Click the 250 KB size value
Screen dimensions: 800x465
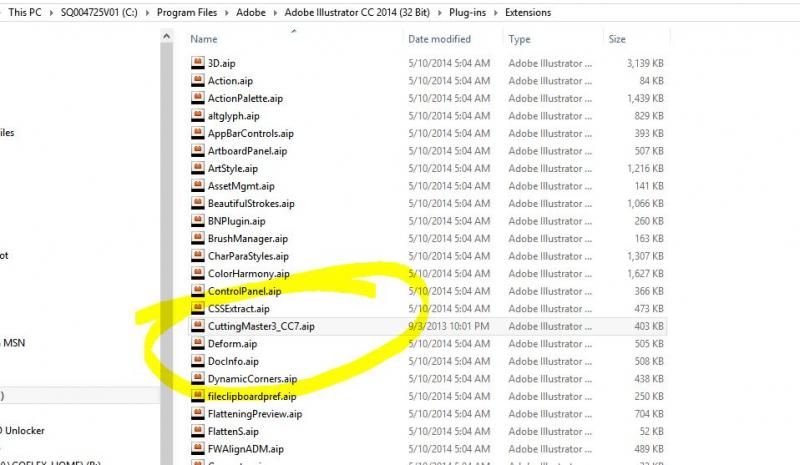(x=648, y=396)
